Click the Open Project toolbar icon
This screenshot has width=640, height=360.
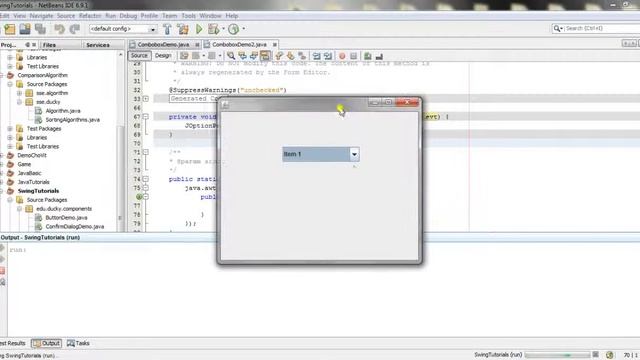pos(25,29)
